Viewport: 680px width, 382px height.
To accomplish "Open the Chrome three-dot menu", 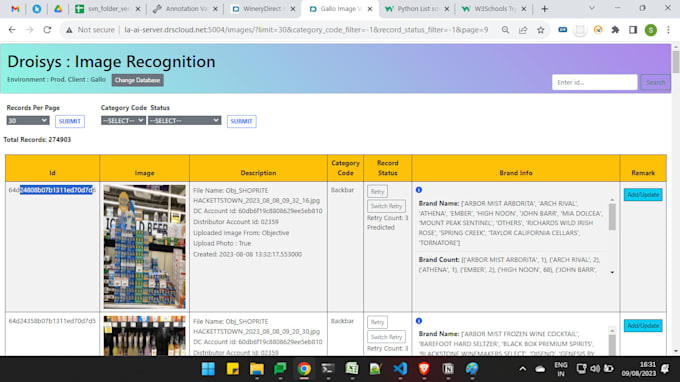I will point(668,30).
